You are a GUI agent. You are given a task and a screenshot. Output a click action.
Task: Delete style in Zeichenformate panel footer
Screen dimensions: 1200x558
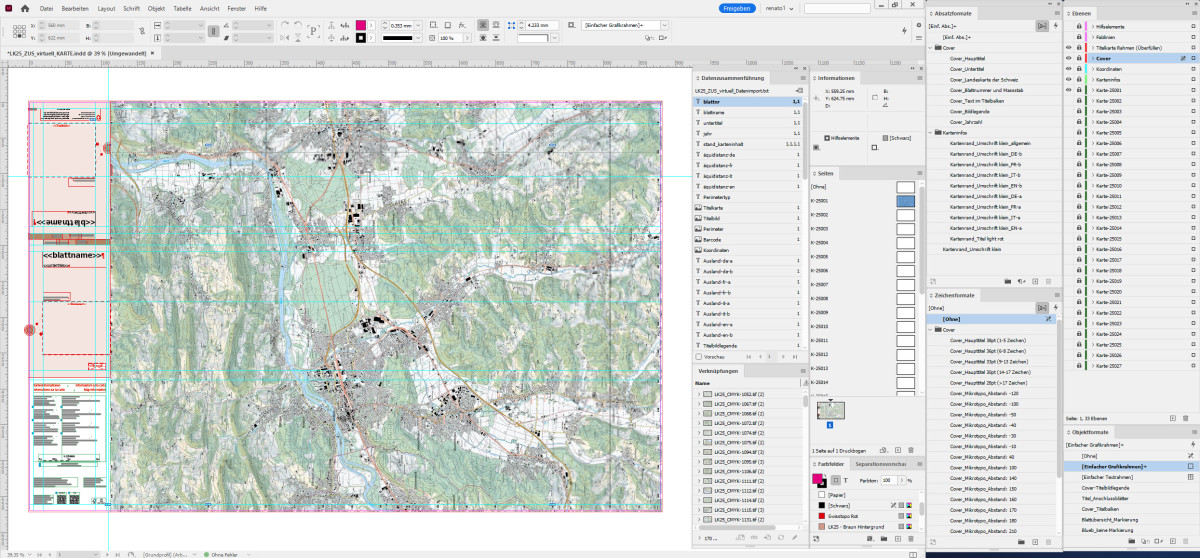1048,542
